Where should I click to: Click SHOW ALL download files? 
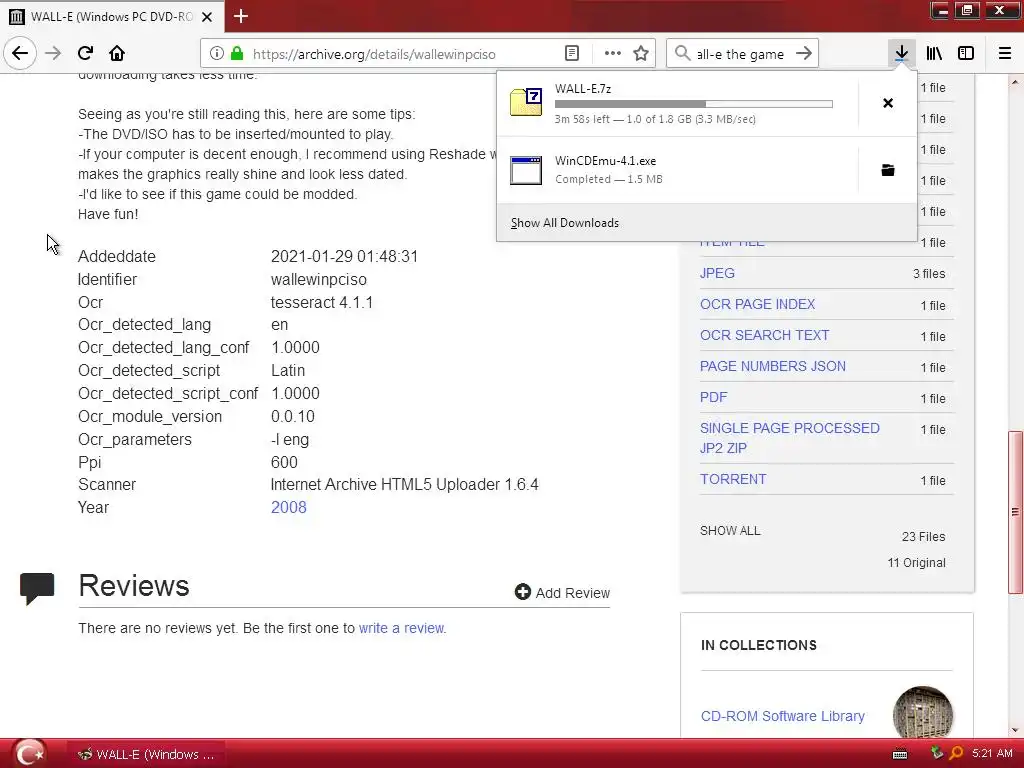coord(730,531)
